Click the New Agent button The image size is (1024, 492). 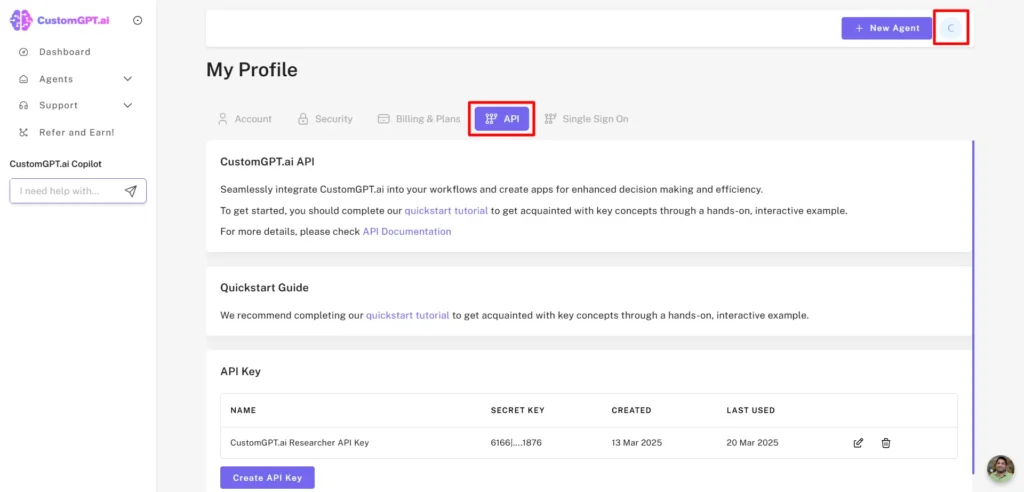click(x=886, y=28)
